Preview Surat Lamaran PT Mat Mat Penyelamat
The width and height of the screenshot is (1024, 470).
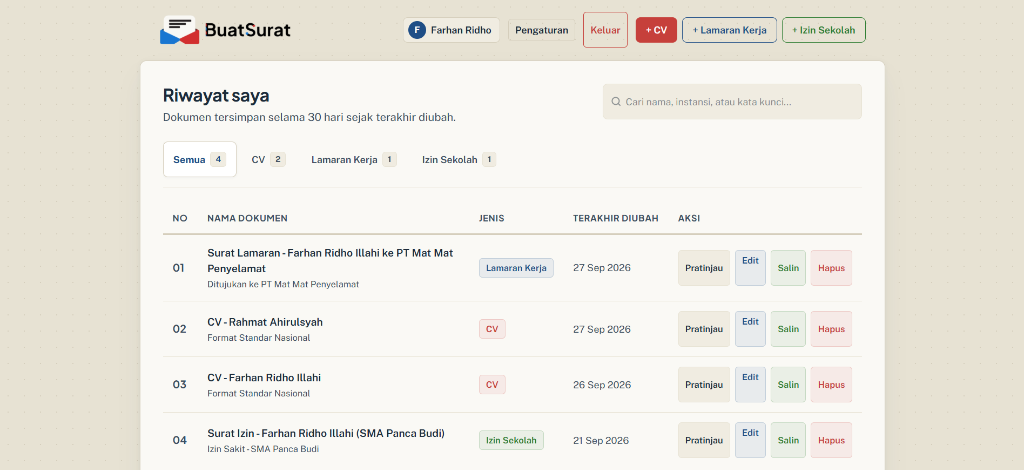(704, 268)
